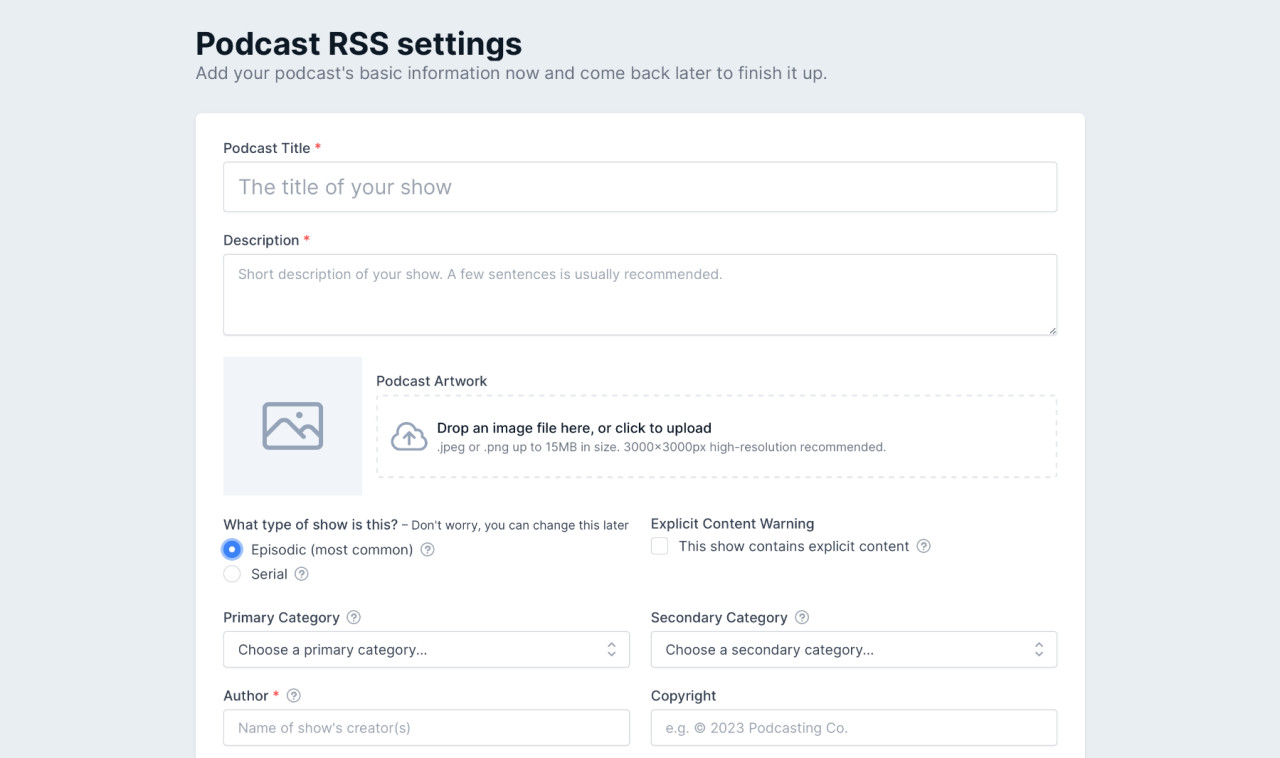Open the Primary Category help tooltip
This screenshot has height=758, width=1280.
tap(352, 617)
